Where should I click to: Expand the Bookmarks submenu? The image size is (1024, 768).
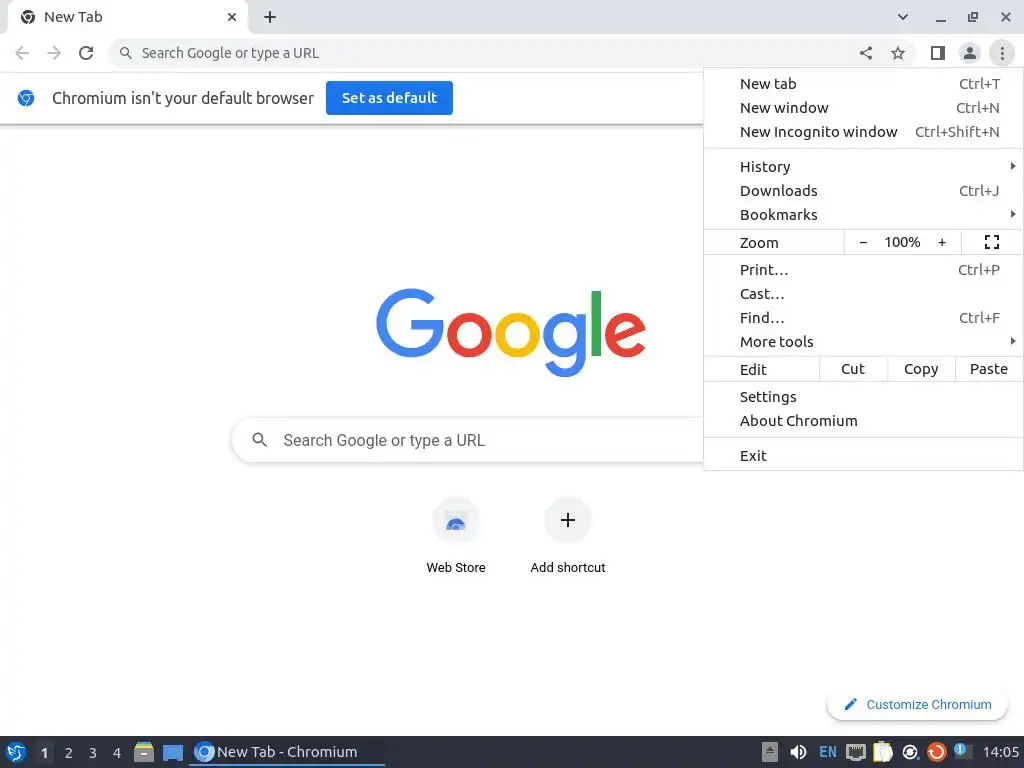pos(863,215)
